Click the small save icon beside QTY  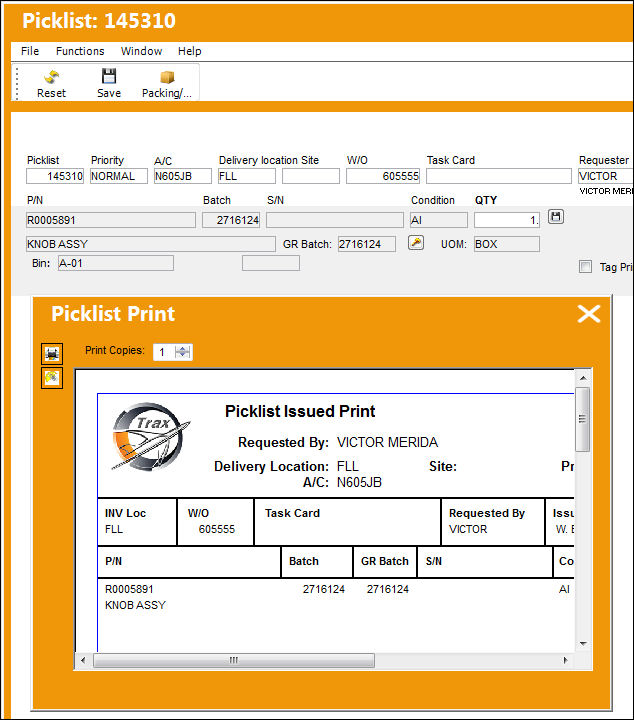coord(556,217)
